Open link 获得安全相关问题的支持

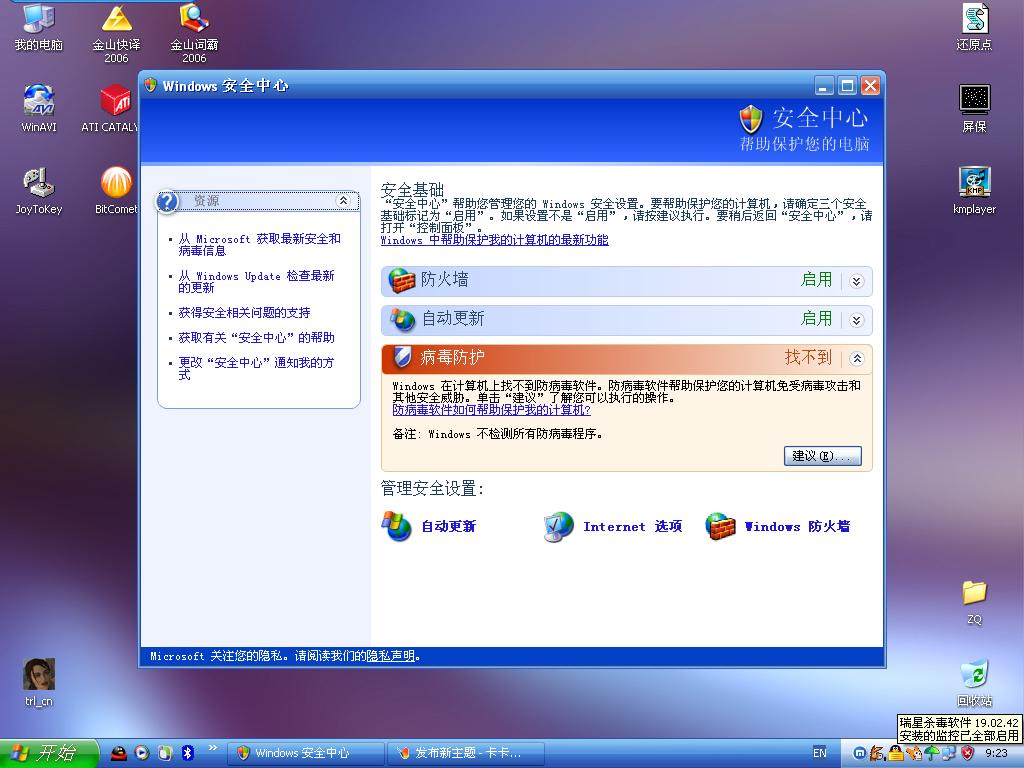click(244, 313)
